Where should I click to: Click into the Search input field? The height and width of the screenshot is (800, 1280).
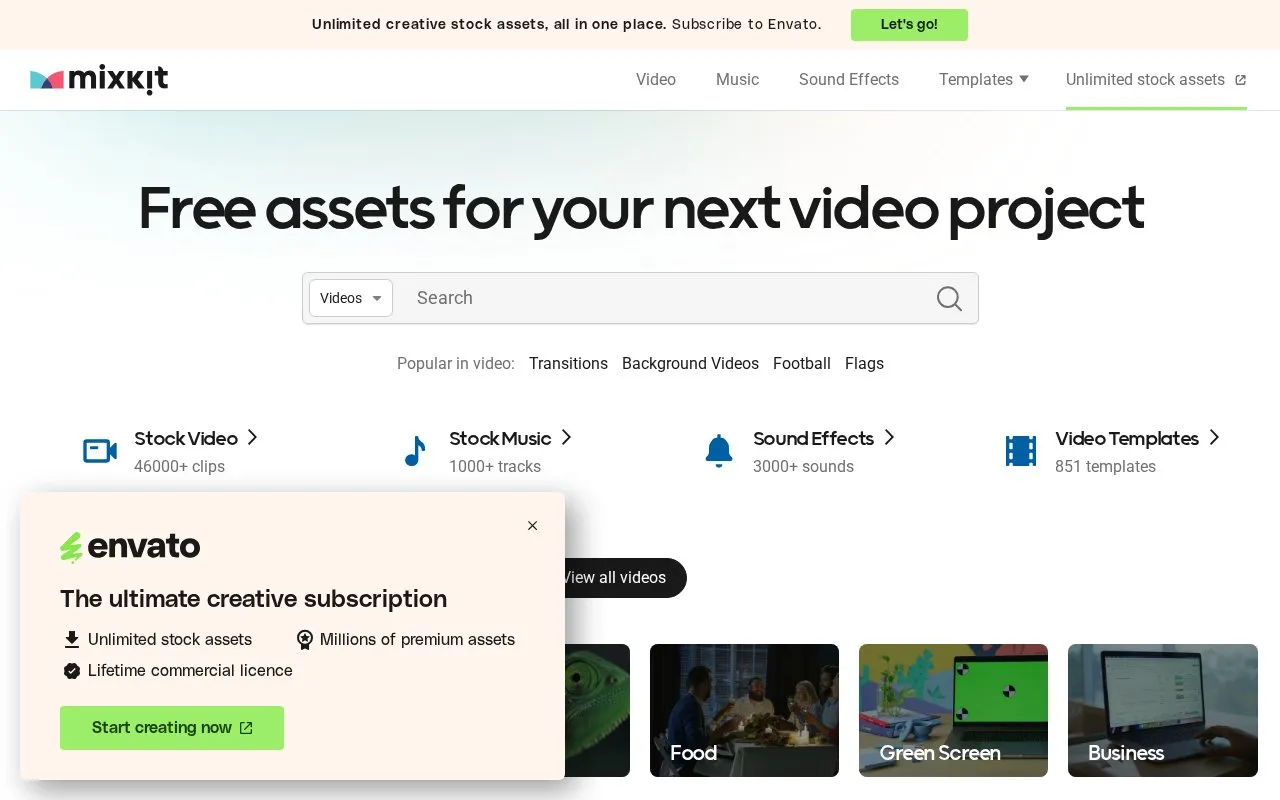(x=660, y=298)
